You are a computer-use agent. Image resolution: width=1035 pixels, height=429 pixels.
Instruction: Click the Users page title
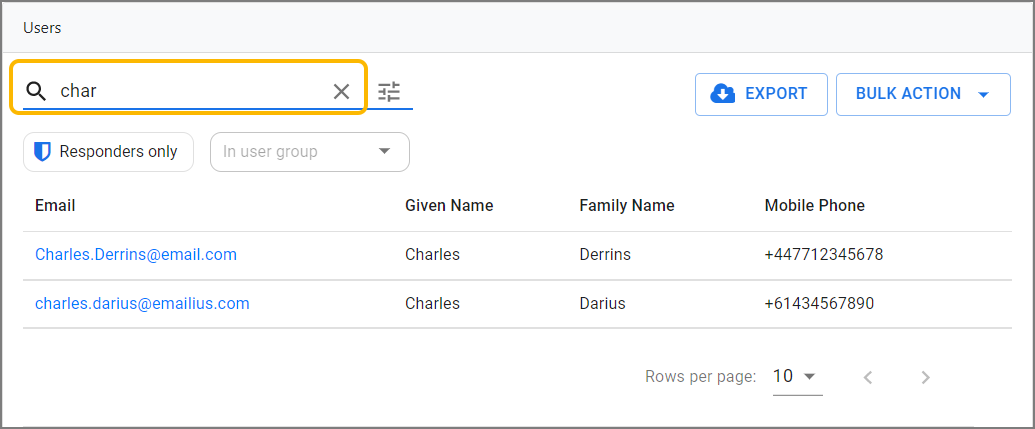[x=42, y=28]
